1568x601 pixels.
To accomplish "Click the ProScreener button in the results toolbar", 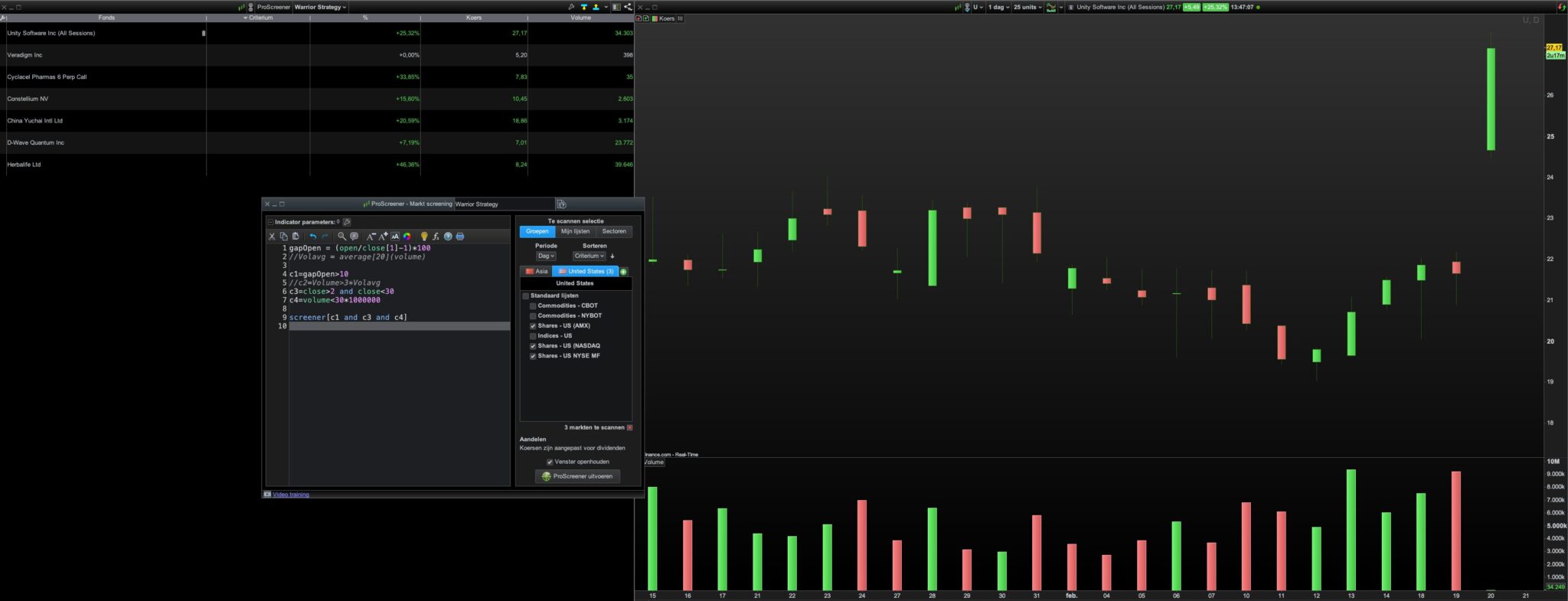I will [273, 7].
